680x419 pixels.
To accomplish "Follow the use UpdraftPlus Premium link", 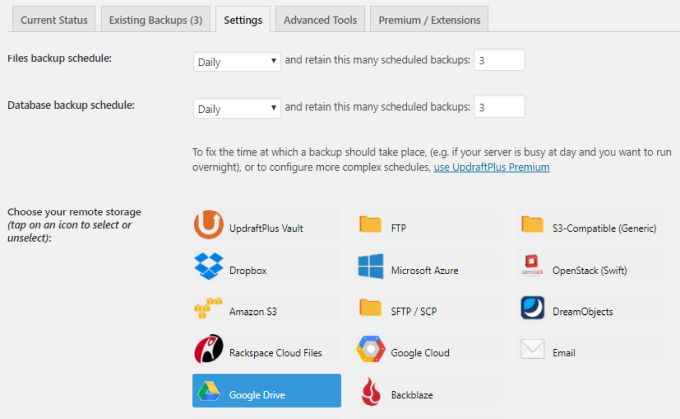I will pyautogui.click(x=491, y=167).
